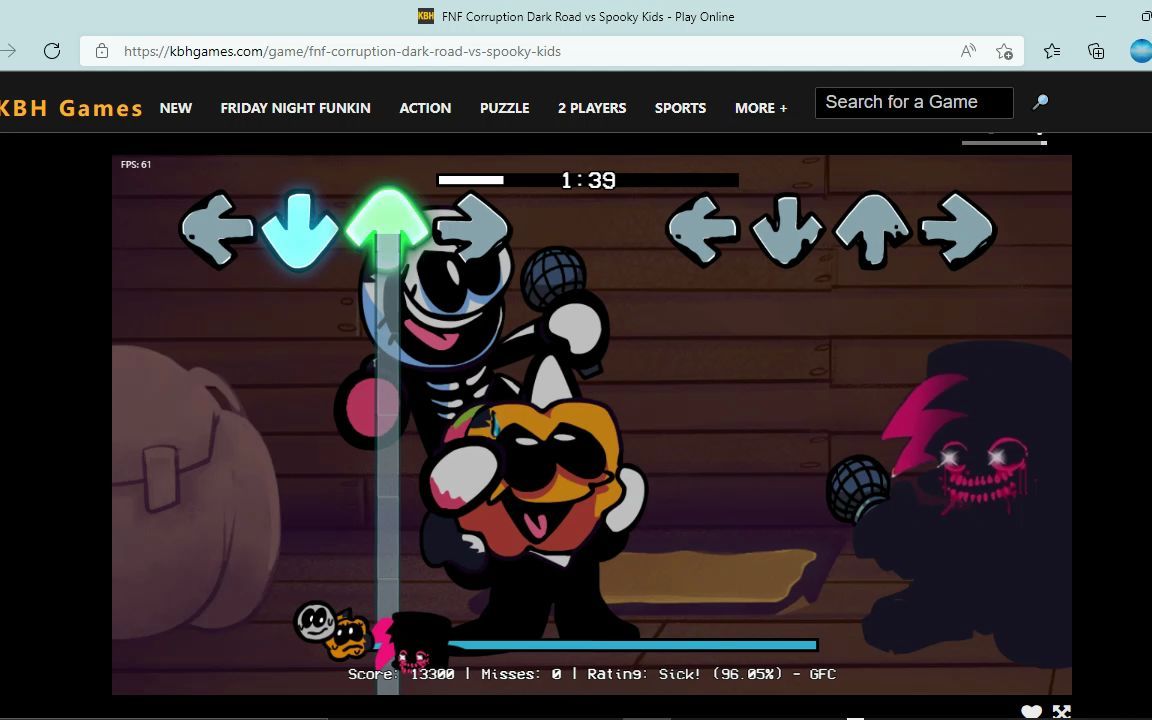Screen dimensions: 1152x720
Task: Click the blue health bar
Action: [633, 645]
